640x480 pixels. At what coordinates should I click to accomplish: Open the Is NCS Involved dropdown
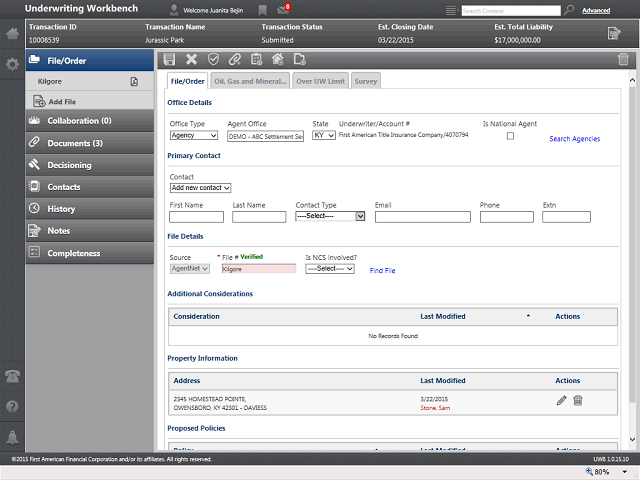pyautogui.click(x=330, y=269)
